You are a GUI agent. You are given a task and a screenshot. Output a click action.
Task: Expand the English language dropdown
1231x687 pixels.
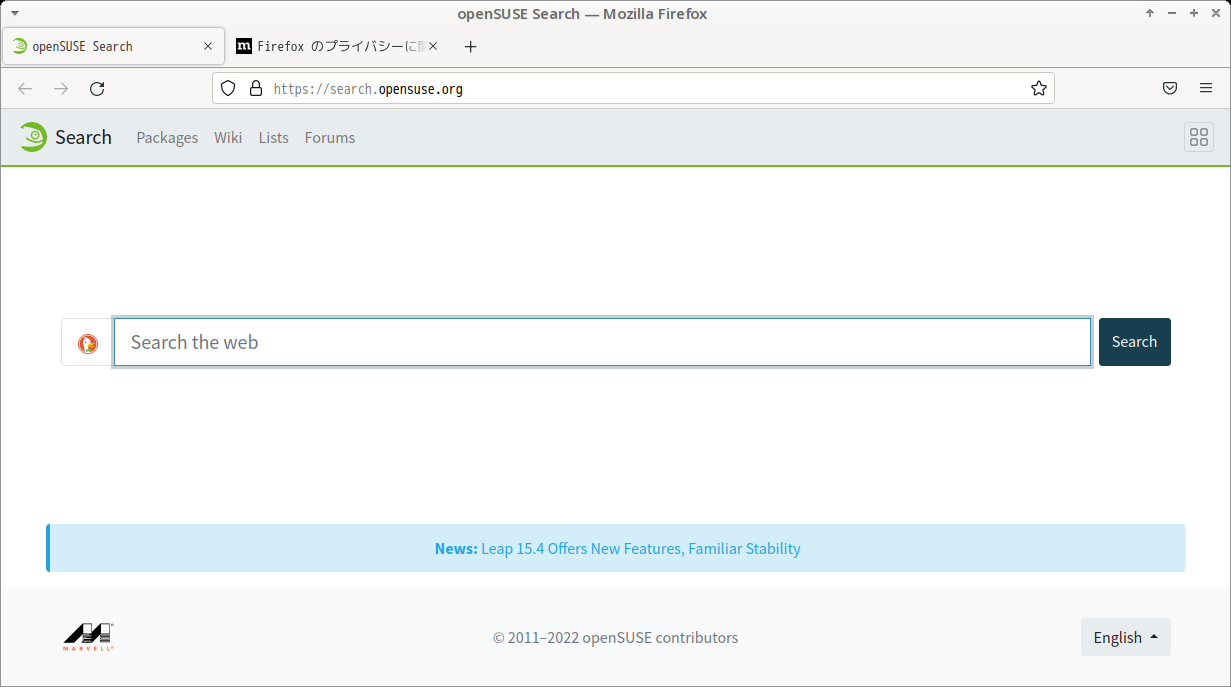click(1125, 637)
